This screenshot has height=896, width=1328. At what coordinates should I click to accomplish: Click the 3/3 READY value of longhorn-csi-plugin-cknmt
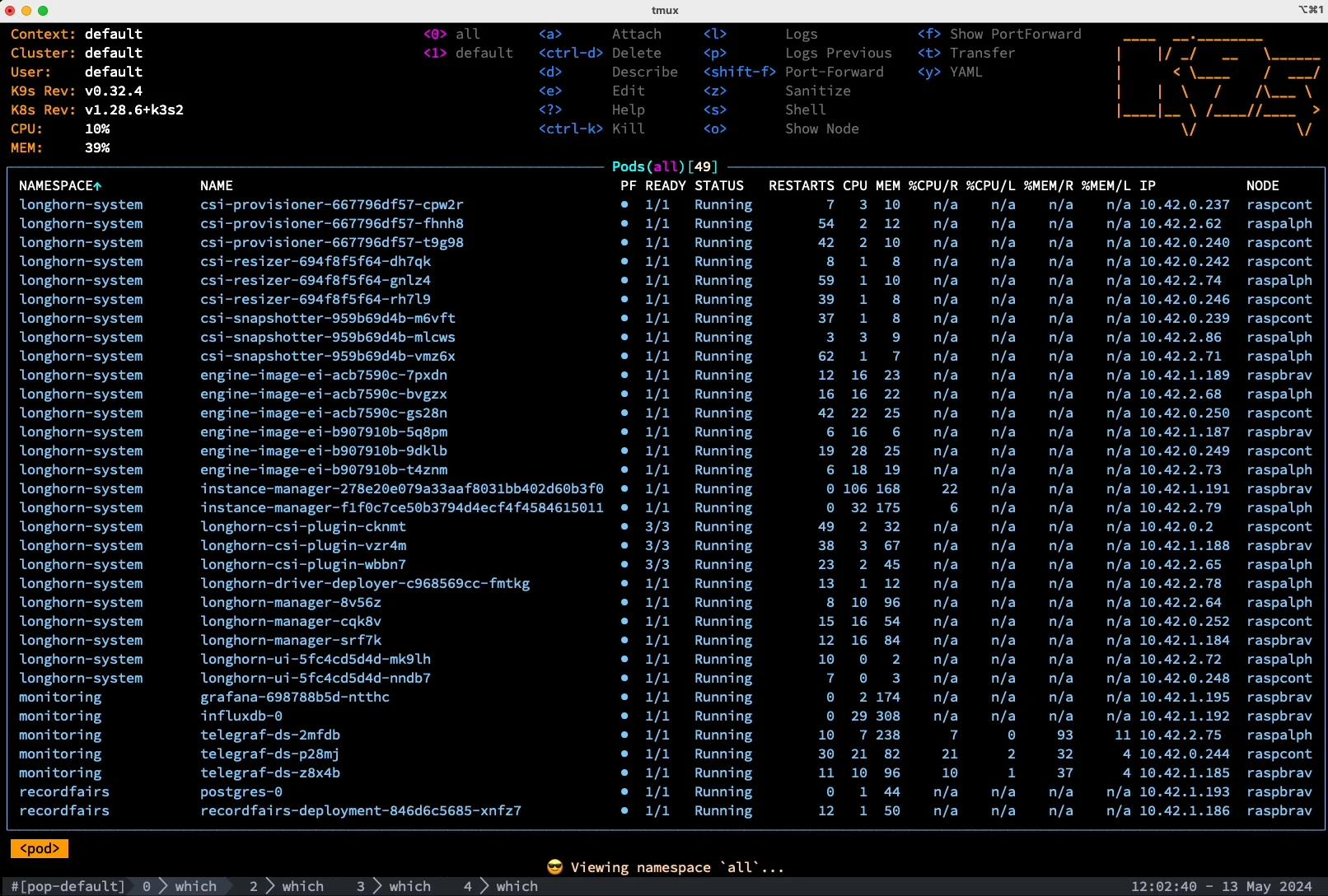(657, 526)
